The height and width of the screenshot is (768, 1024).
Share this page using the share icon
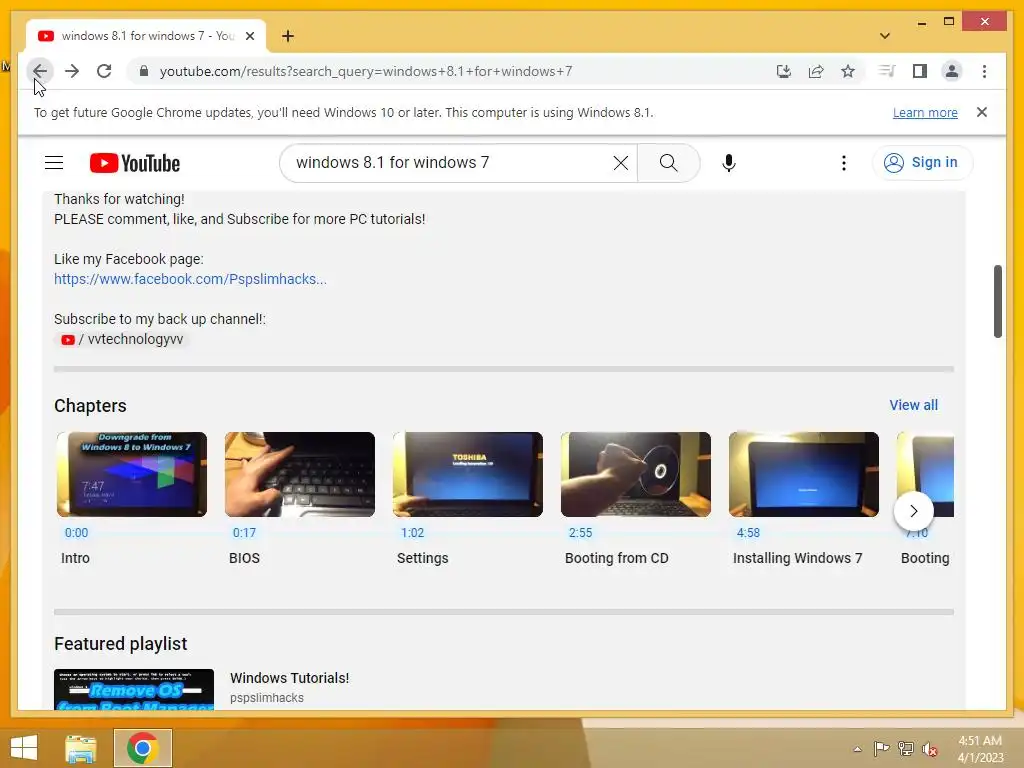point(816,71)
